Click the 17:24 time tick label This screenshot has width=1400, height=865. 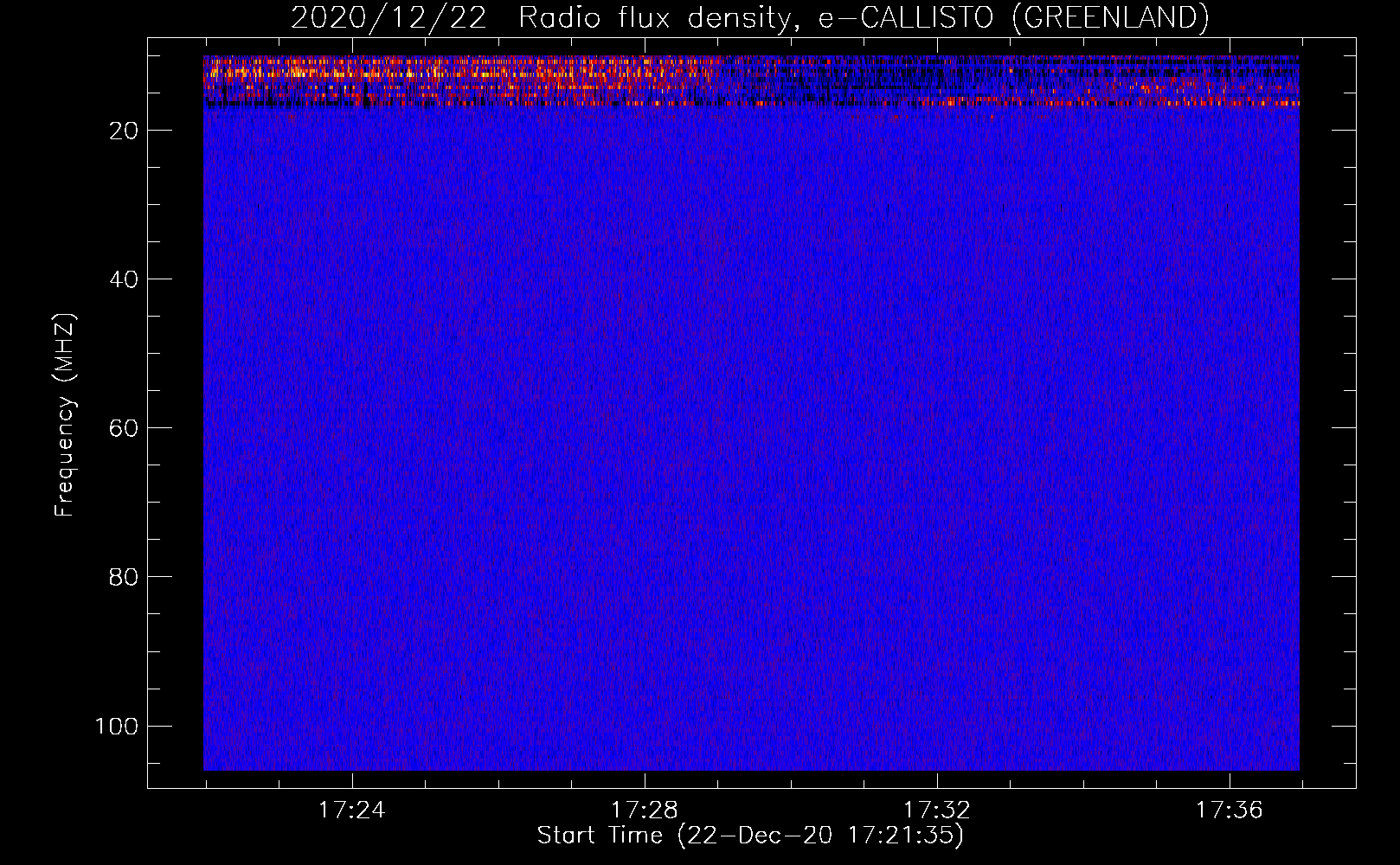[351, 811]
